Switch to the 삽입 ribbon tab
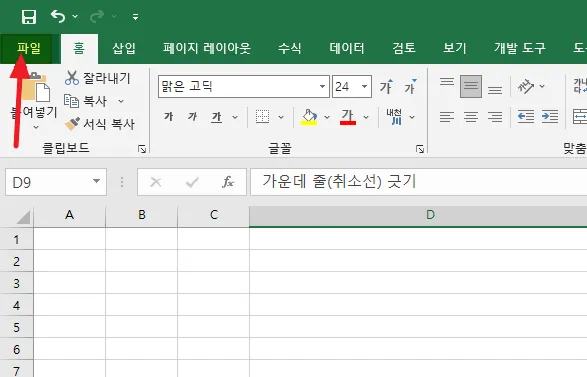Viewport: 587px width, 377px height. coord(124,48)
